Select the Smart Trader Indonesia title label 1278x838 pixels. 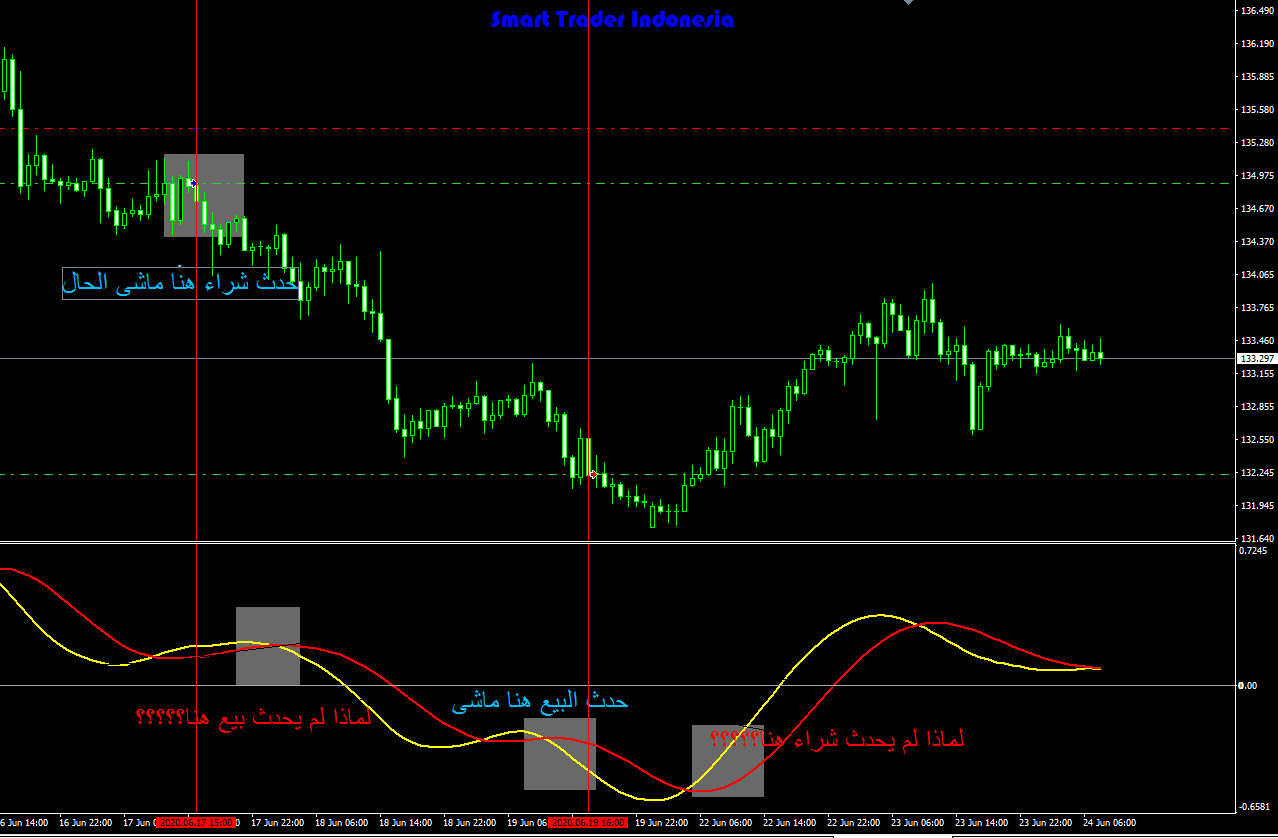[x=612, y=20]
